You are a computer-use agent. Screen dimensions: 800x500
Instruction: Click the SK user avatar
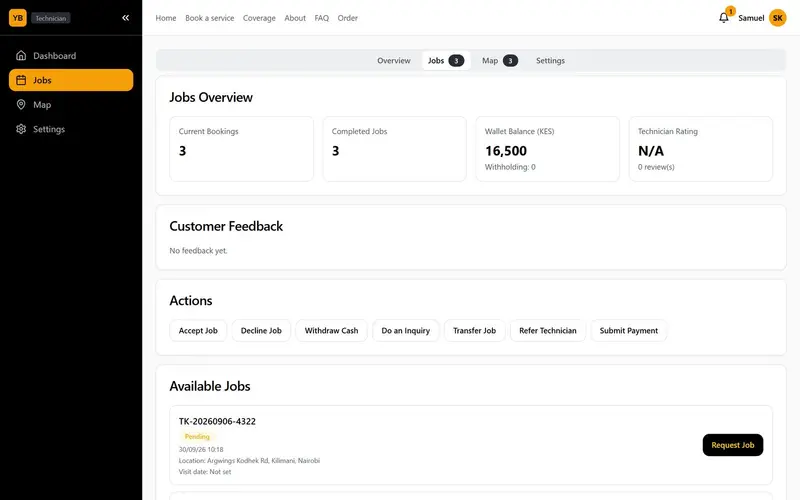(778, 18)
